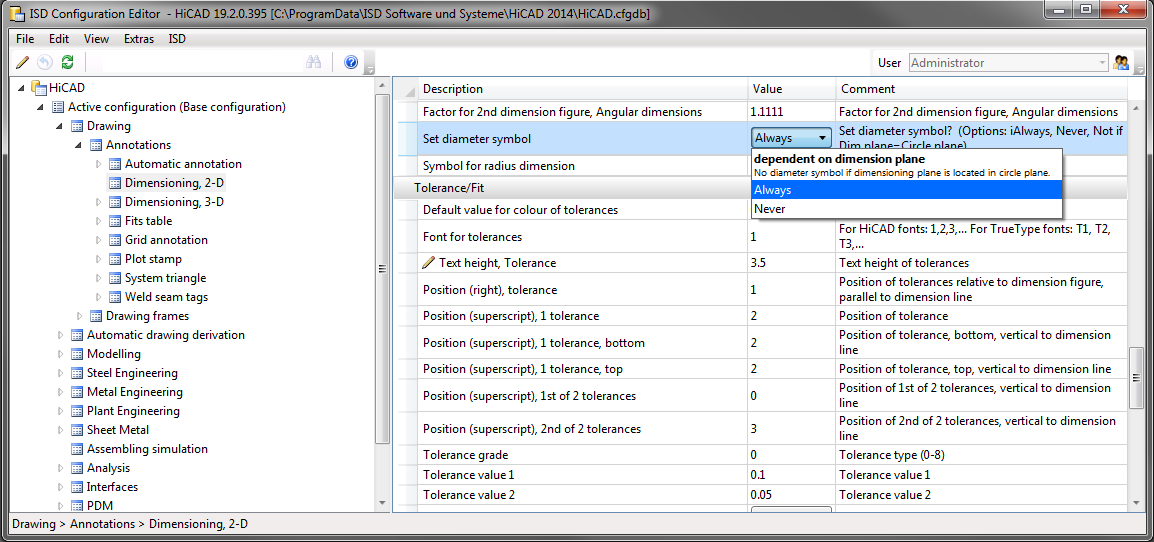
Task: Click the Text height, Tolerance value field
Action: coord(790,263)
